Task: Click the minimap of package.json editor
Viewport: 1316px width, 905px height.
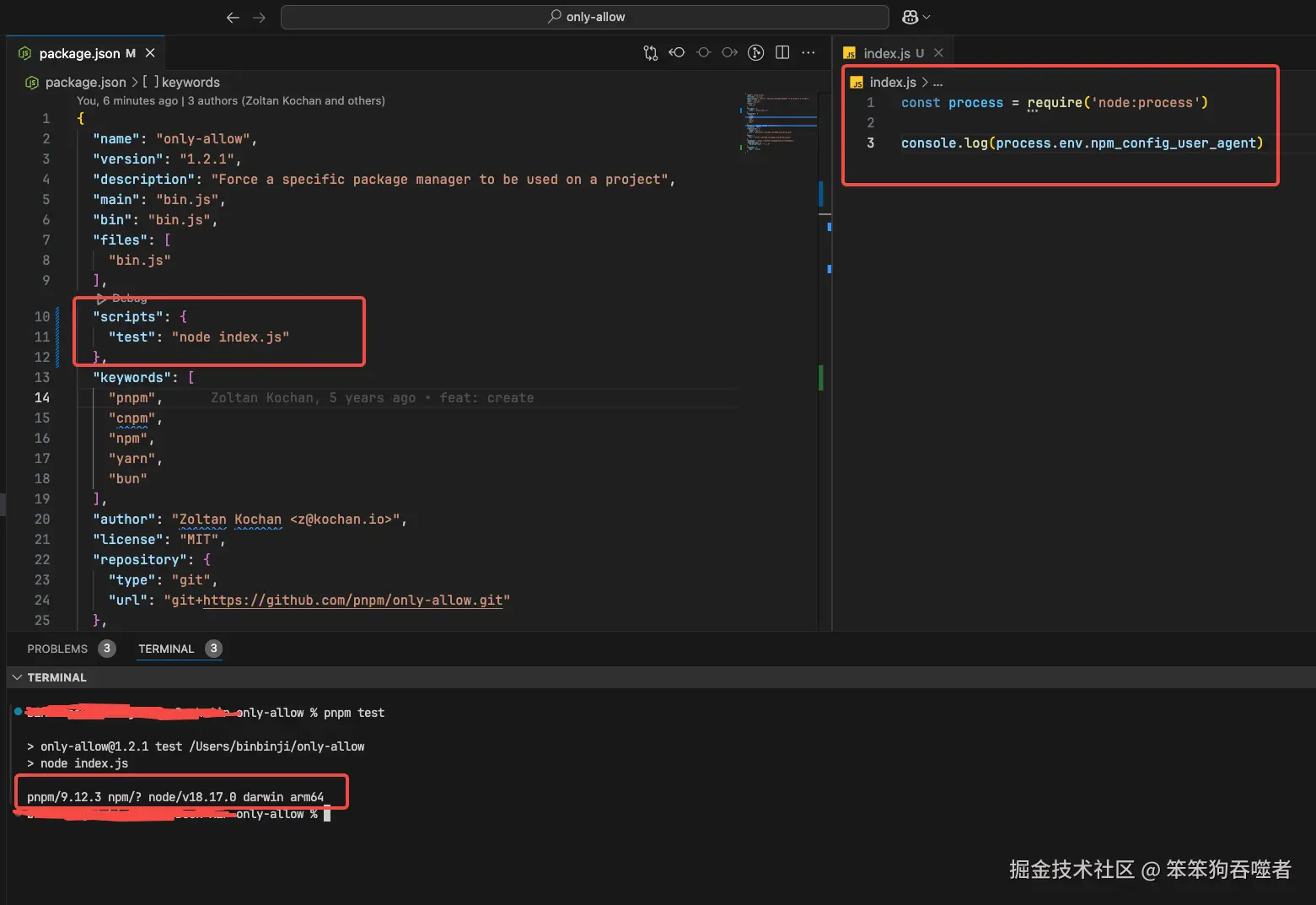Action: tap(780, 122)
